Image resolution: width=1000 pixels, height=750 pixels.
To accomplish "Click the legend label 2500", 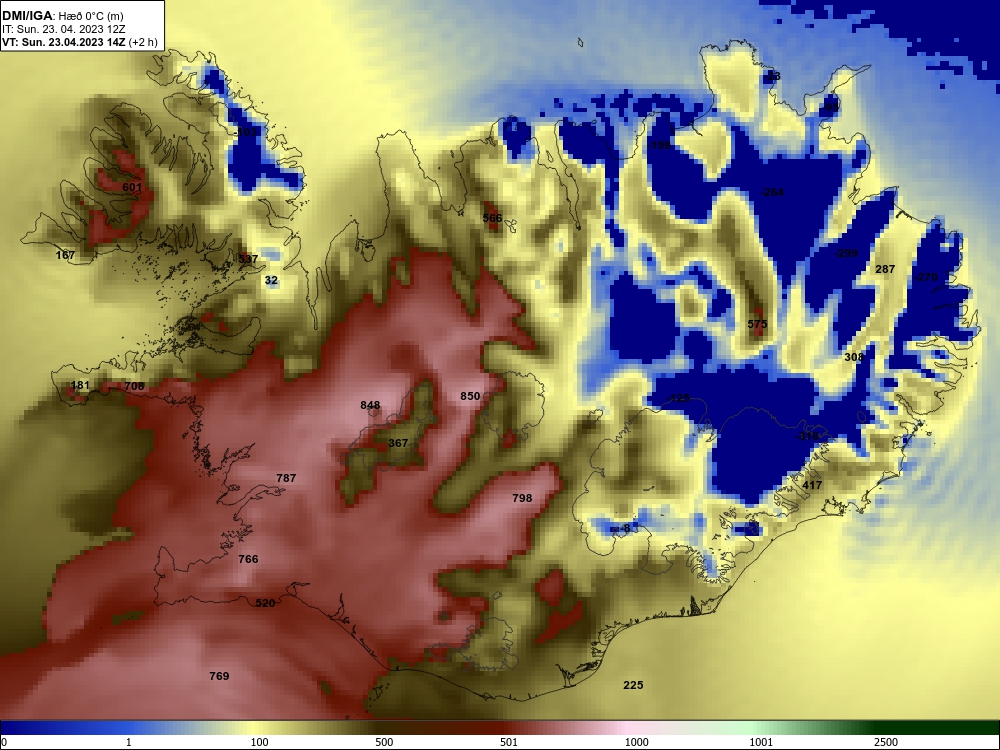I will pos(885,742).
